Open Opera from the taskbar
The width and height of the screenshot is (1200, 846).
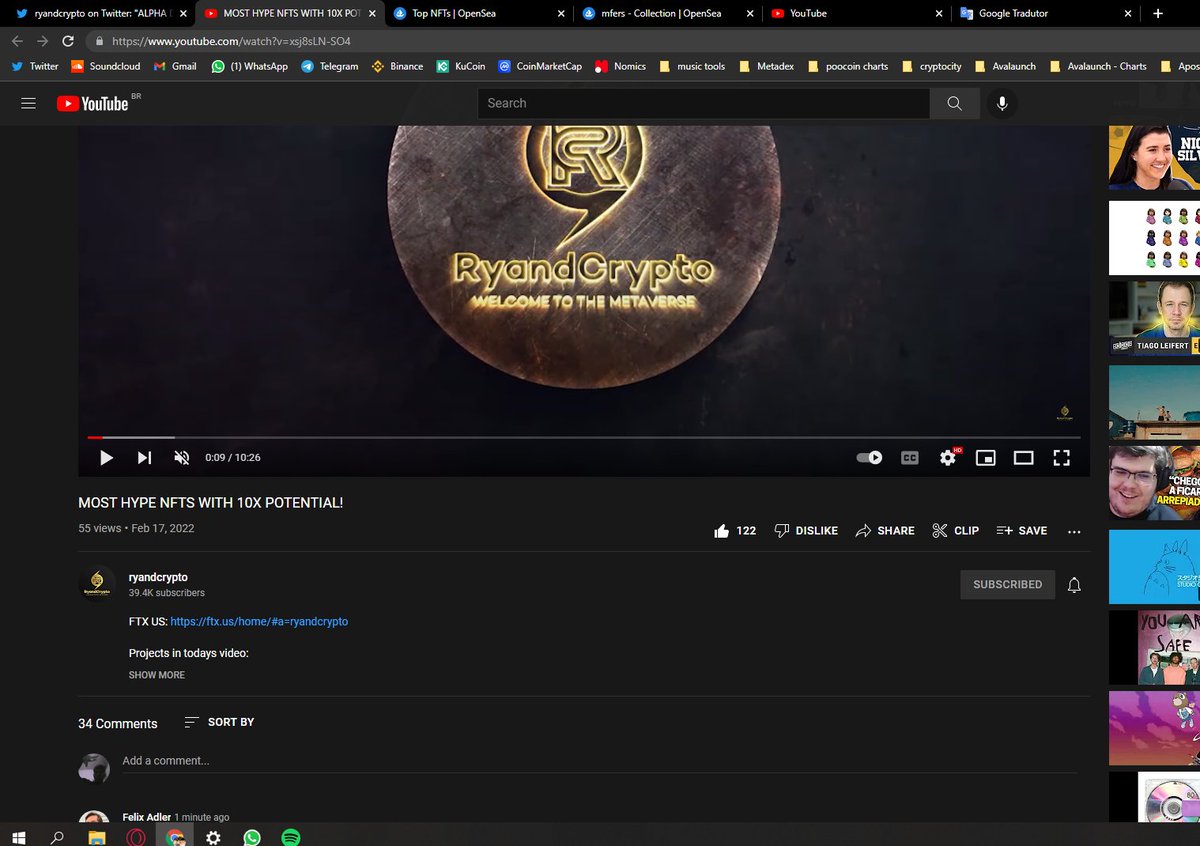(135, 838)
